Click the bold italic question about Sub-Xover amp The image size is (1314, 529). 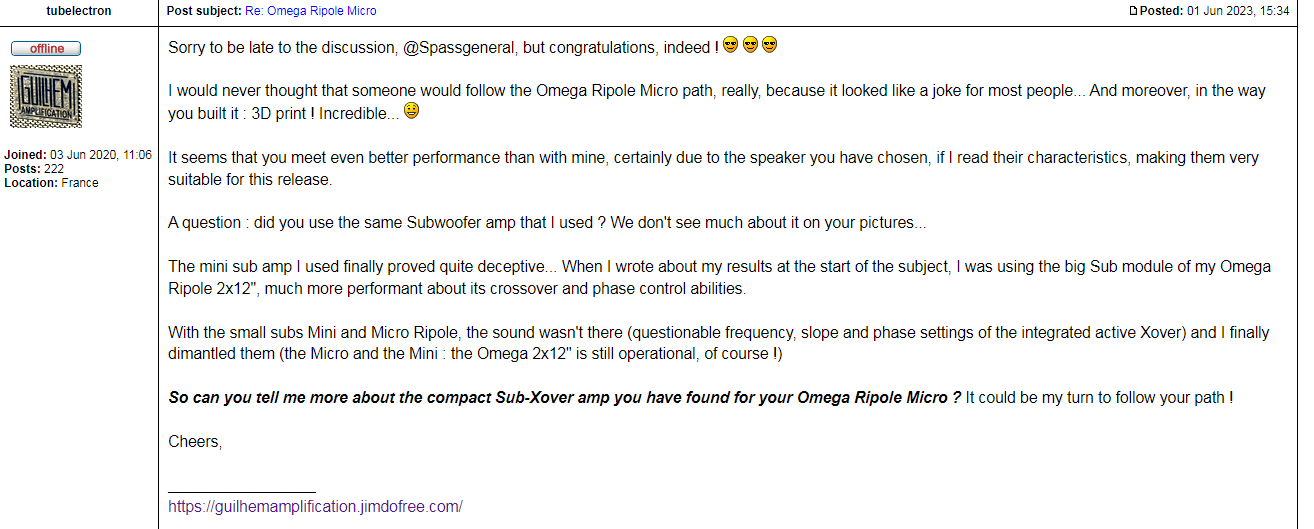coord(565,397)
